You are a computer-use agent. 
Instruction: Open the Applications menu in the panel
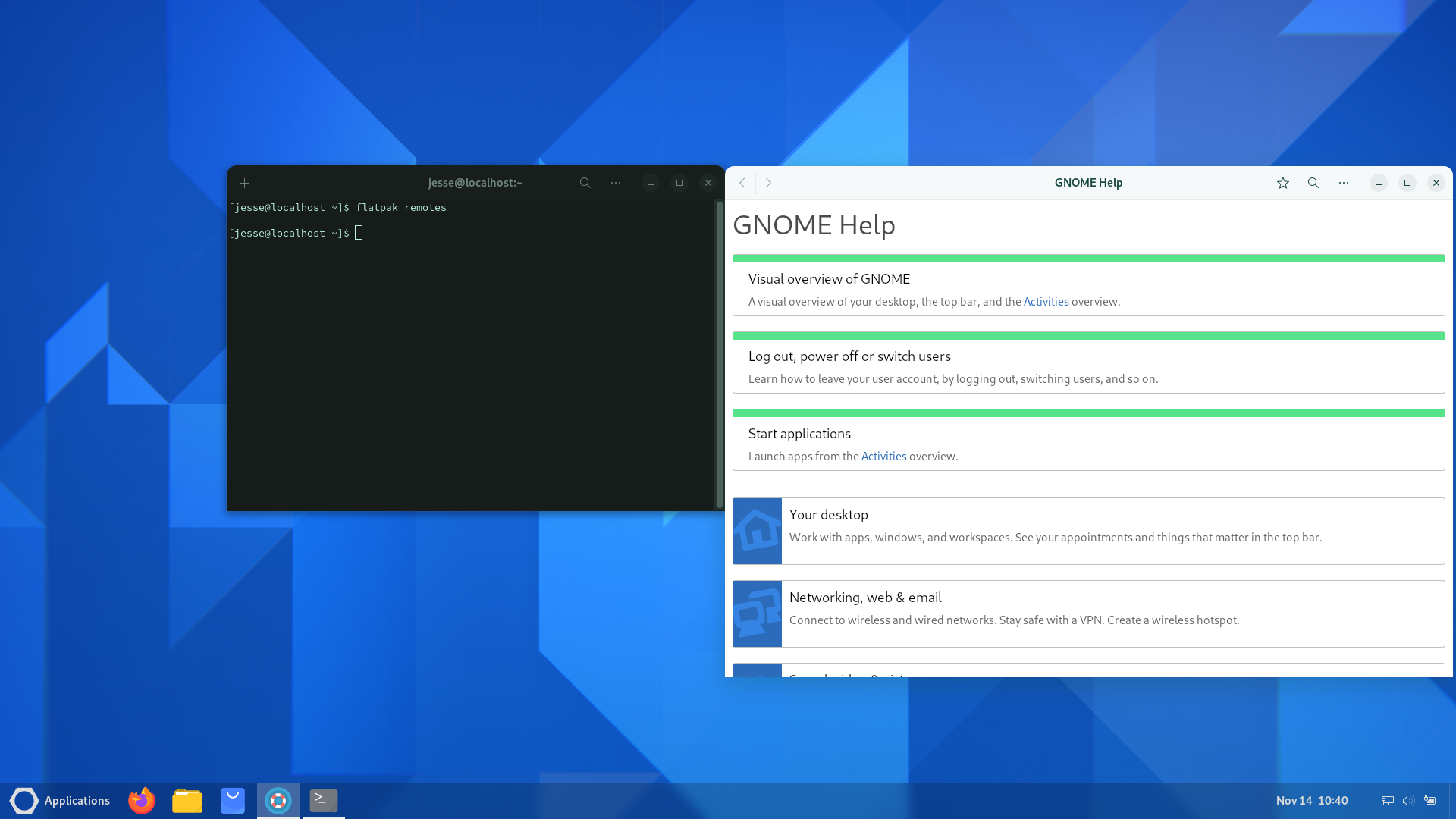click(60, 801)
